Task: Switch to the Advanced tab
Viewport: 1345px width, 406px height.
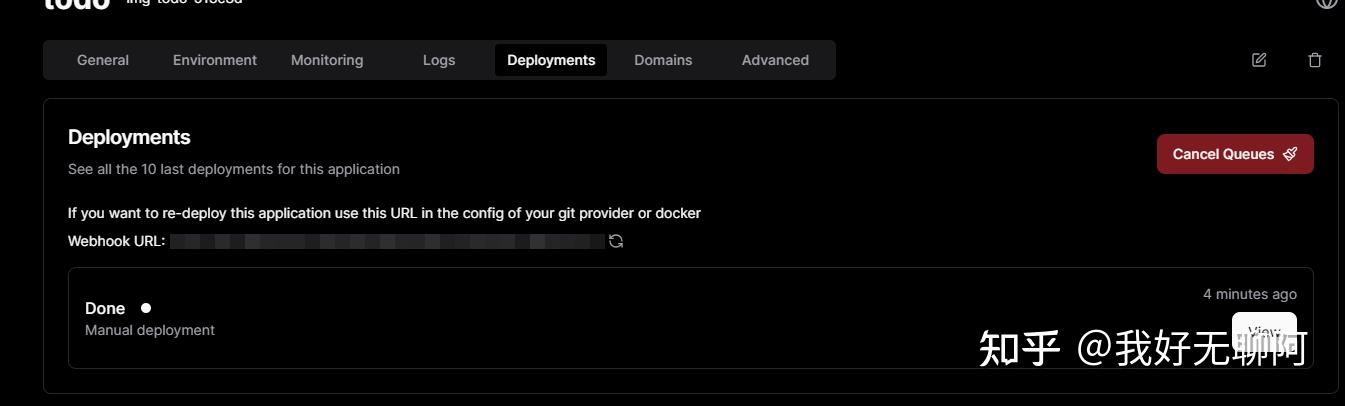Action: point(775,60)
